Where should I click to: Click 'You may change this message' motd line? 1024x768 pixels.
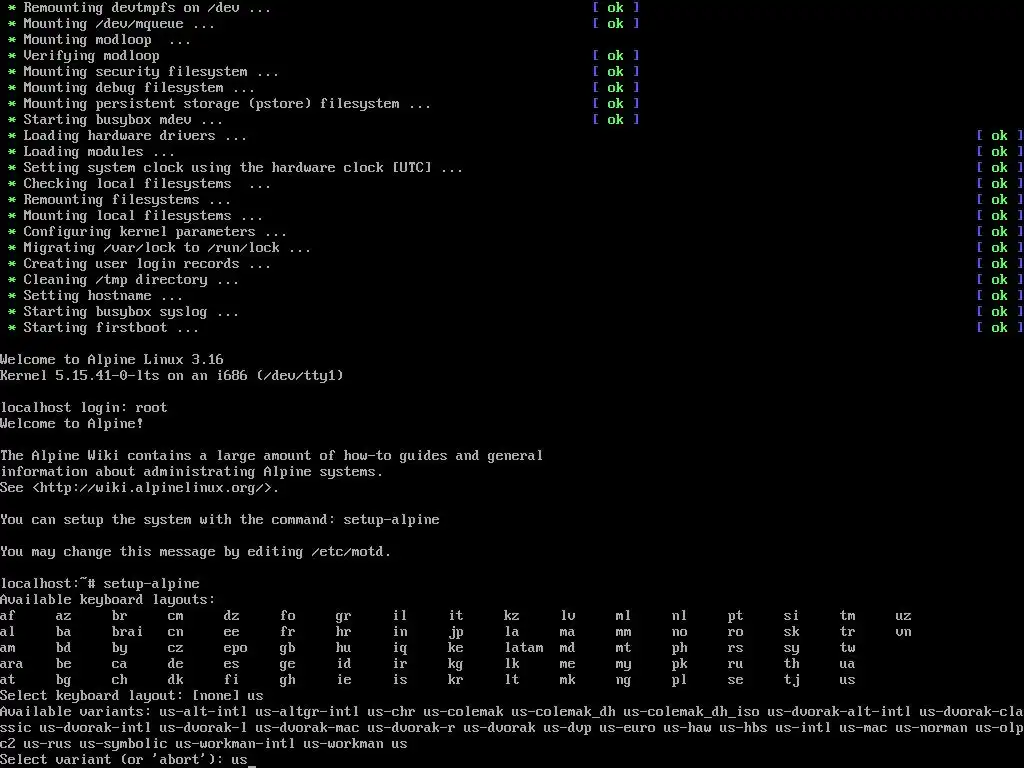195,552
